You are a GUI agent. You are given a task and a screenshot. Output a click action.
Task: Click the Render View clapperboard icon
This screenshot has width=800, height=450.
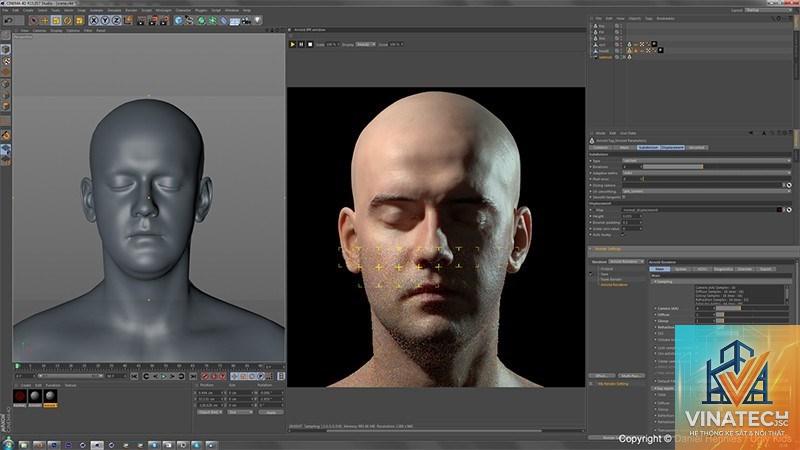coord(141,20)
